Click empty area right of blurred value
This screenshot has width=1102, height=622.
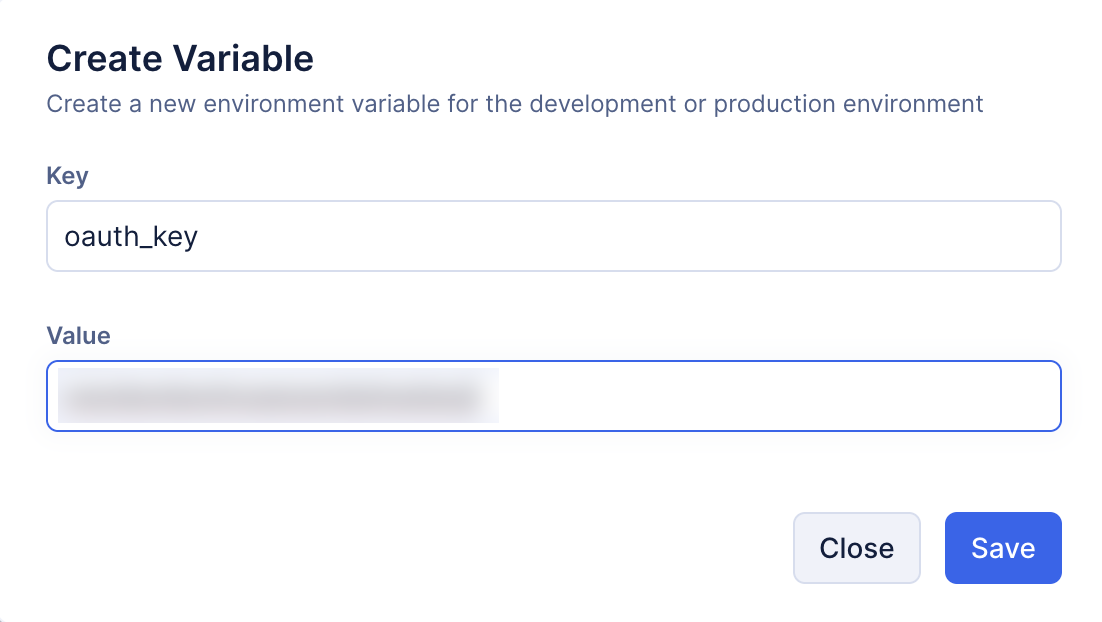click(x=780, y=396)
